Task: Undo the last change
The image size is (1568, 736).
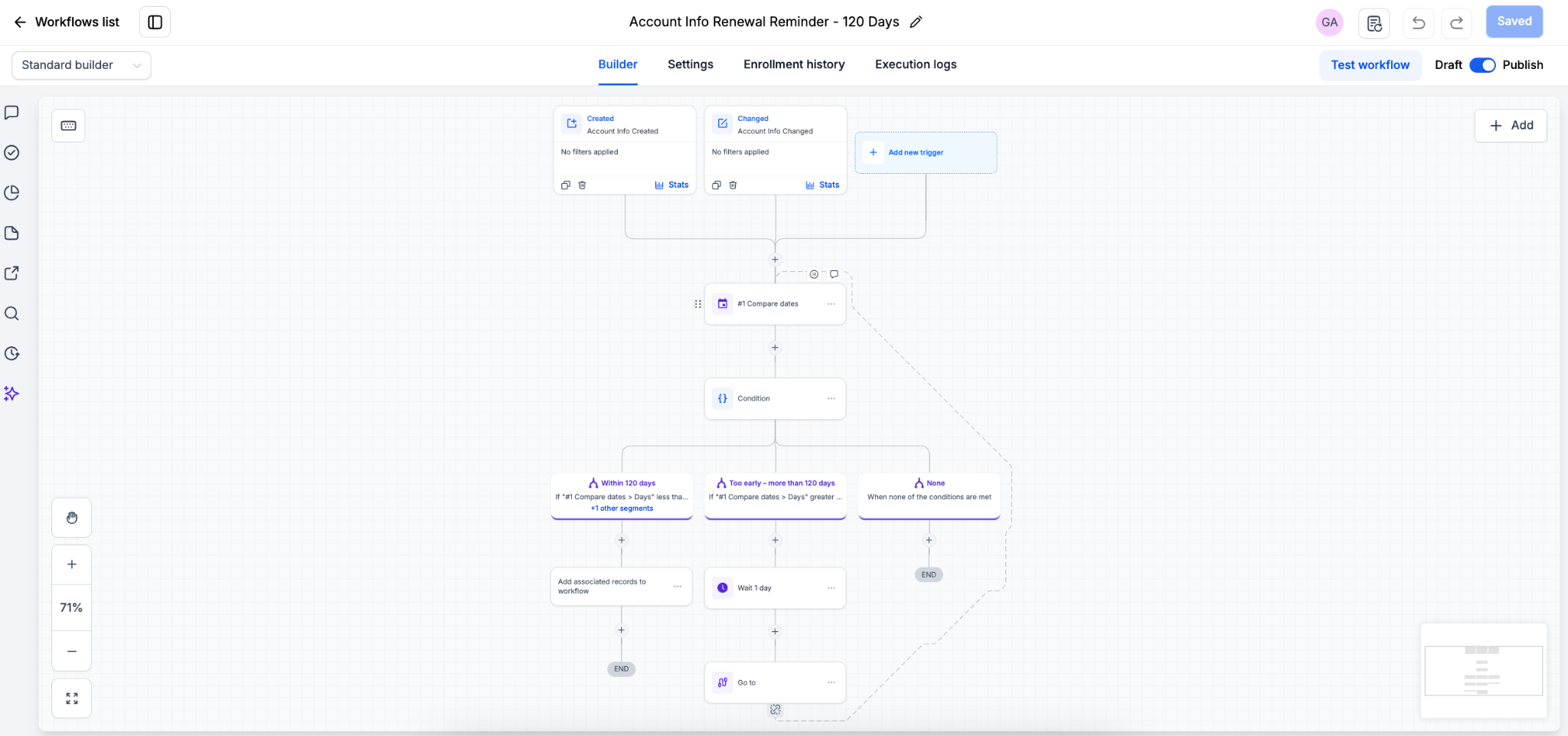Action: point(1418,23)
